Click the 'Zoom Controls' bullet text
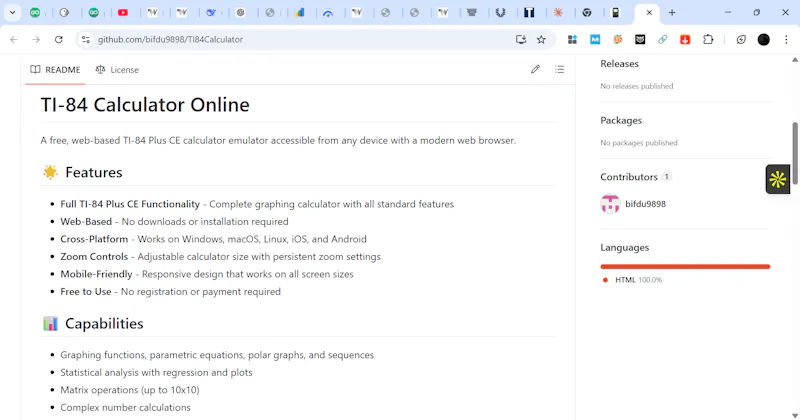800x420 pixels. [94, 257]
